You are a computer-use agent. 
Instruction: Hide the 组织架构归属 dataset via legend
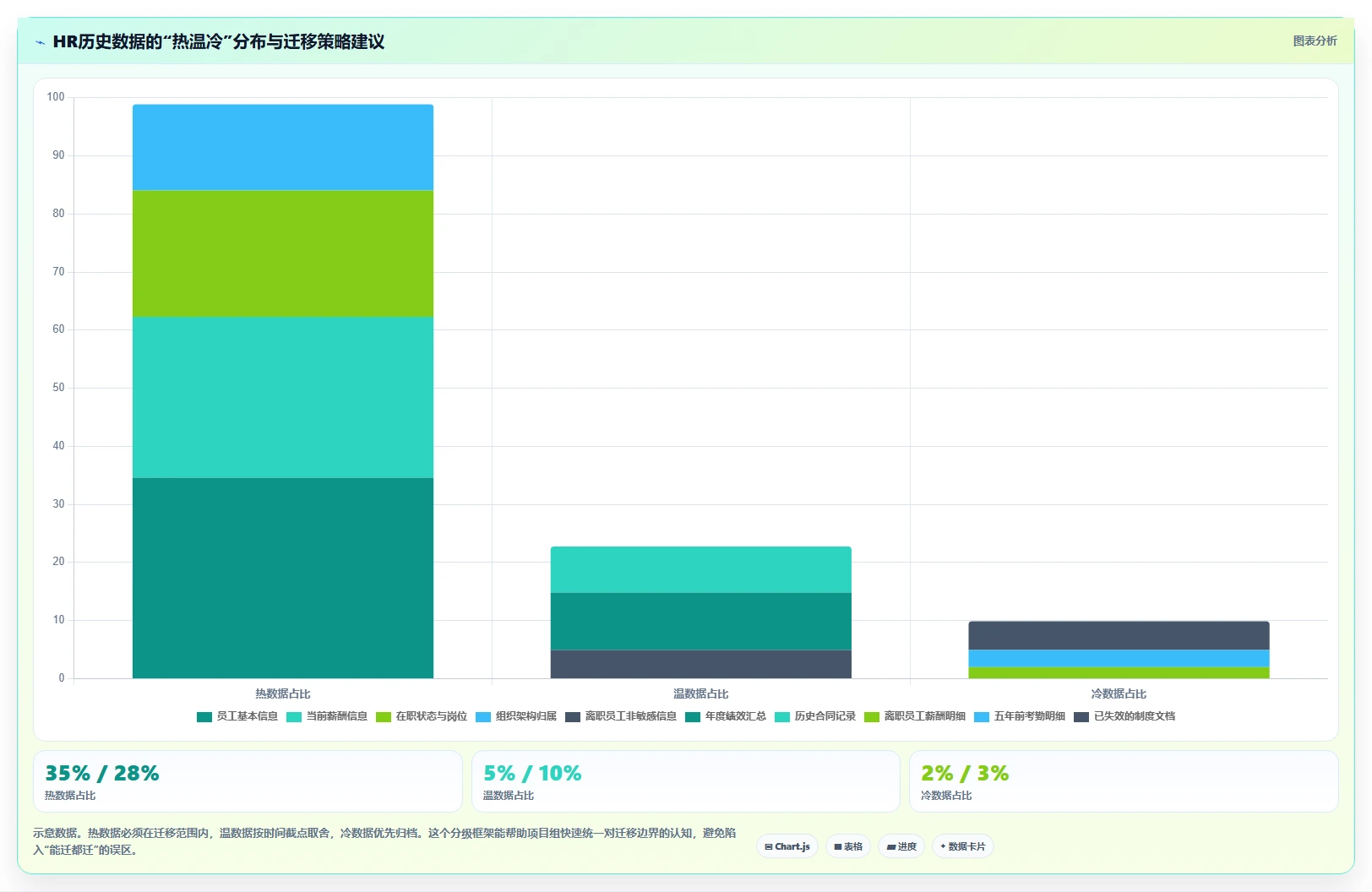click(x=516, y=716)
